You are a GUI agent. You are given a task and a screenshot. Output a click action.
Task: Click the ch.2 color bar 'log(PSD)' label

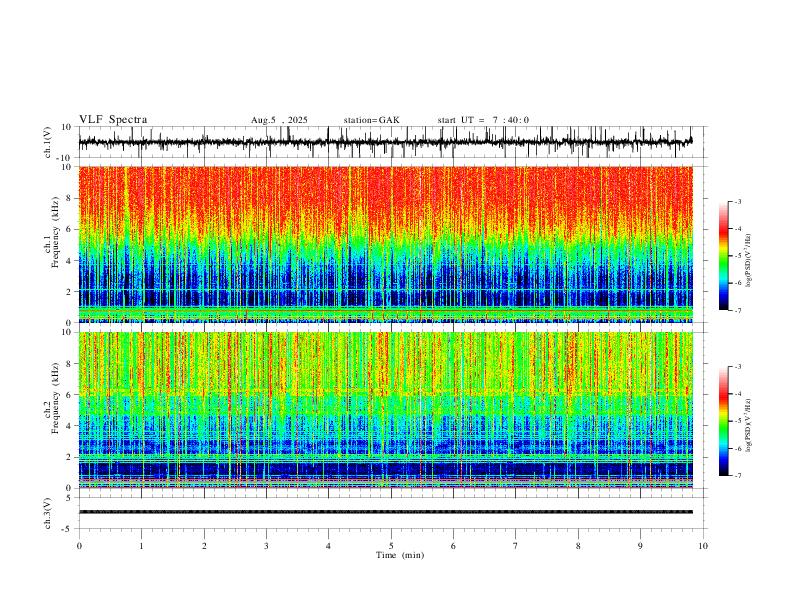click(749, 426)
